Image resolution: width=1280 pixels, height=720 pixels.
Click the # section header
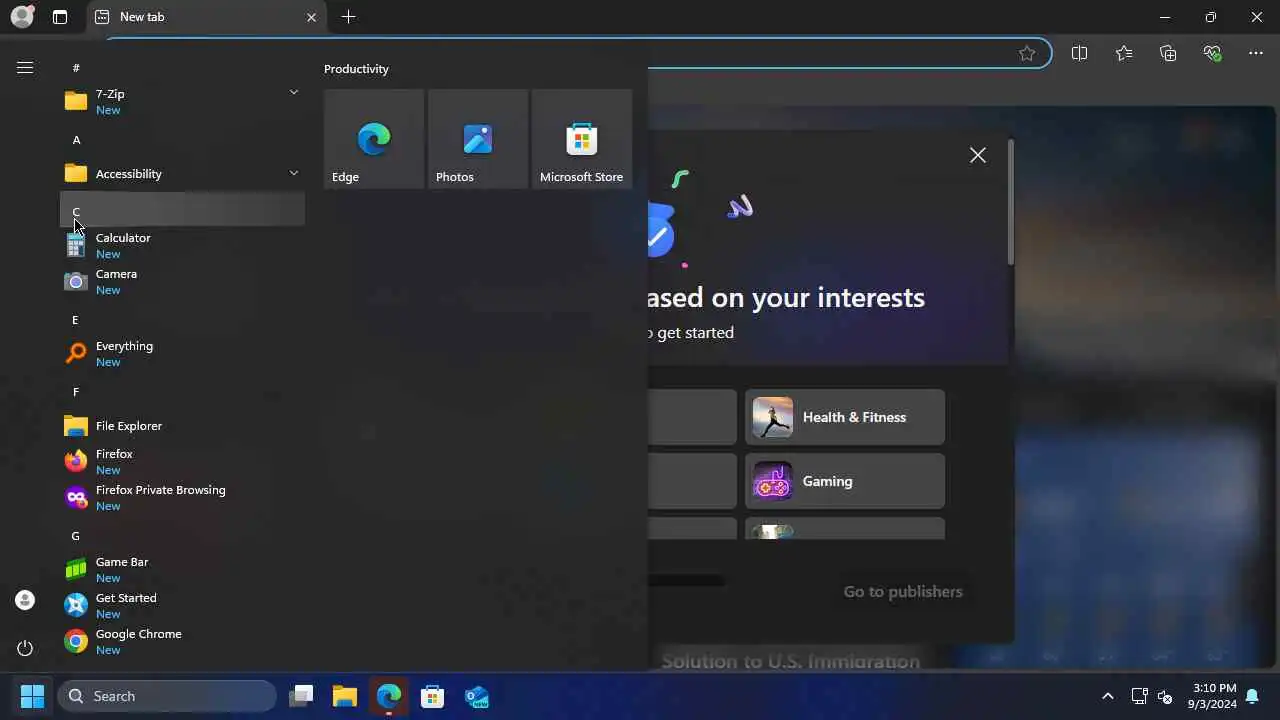[182, 67]
